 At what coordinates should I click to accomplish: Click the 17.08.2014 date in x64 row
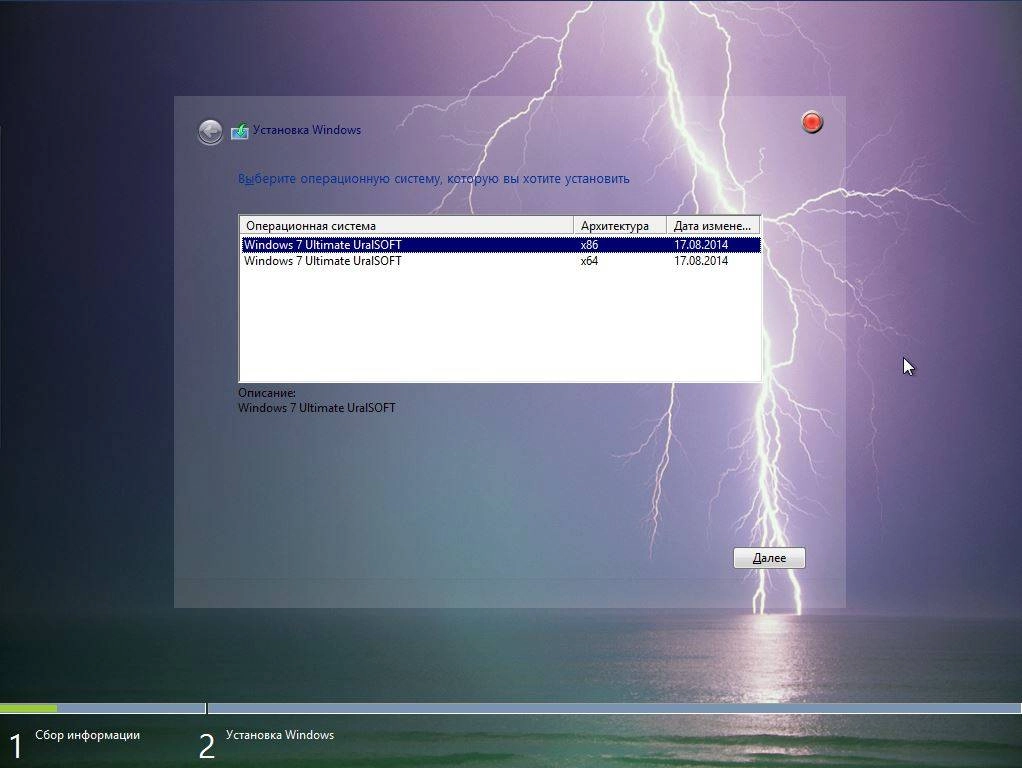point(701,261)
